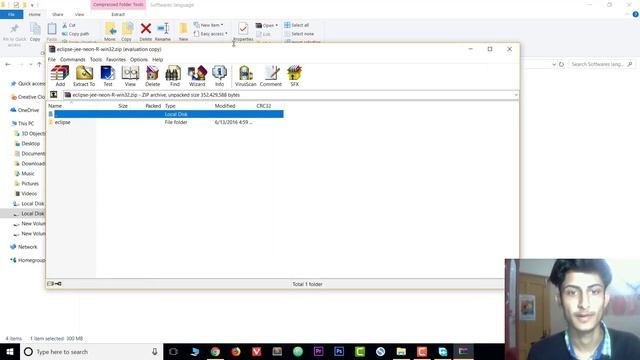The image size is (640, 360).
Task: Click the Open dropdown in Explorer ribbon
Action: [x=267, y=25]
